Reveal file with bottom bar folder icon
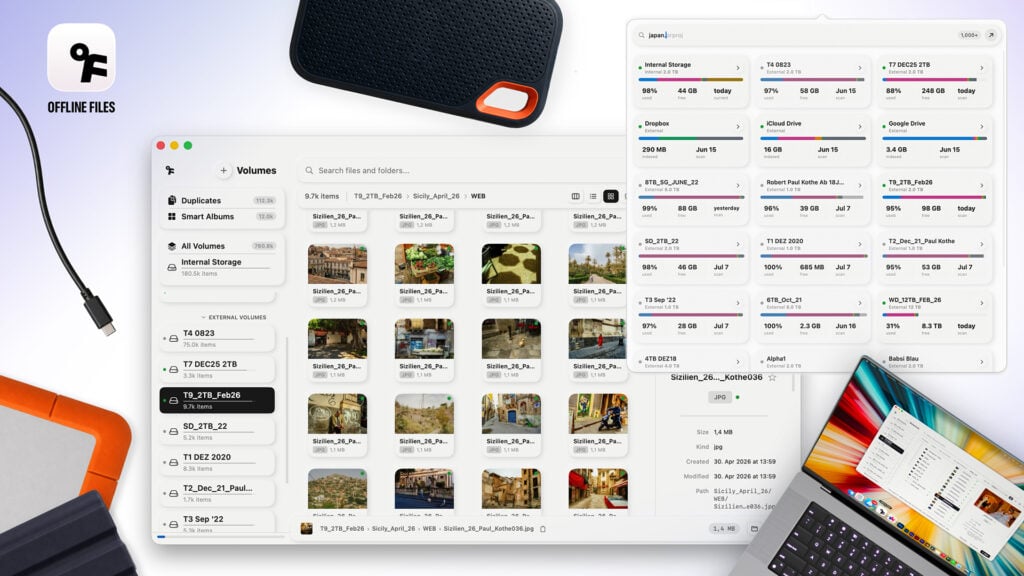This screenshot has width=1024, height=576. [x=754, y=529]
